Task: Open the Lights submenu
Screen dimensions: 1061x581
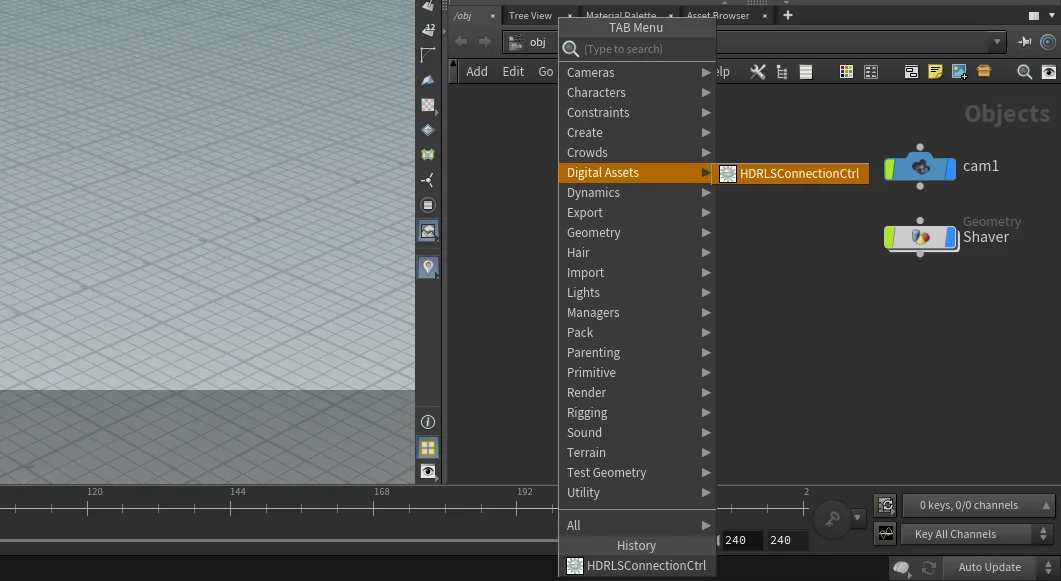Action: pyautogui.click(x=637, y=293)
